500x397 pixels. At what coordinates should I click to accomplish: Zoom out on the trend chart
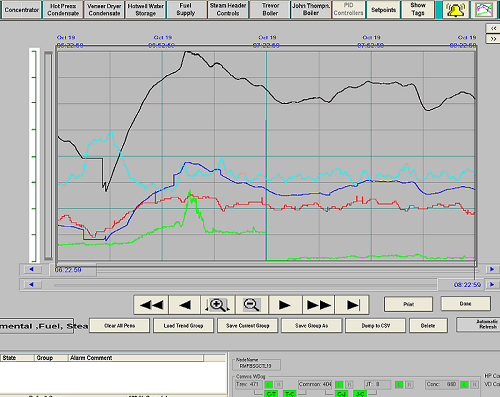[251, 305]
